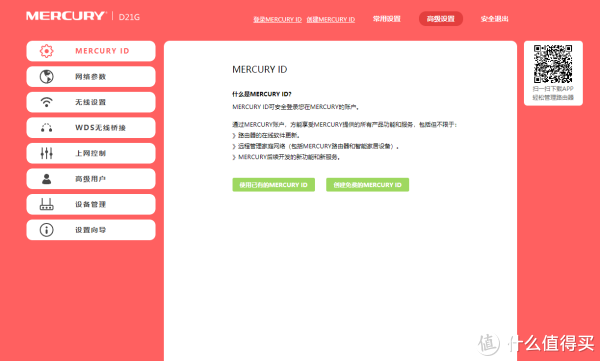Click the 什么是MERCURY ID? heading
The image size is (600, 361).
pyautogui.click(x=262, y=94)
